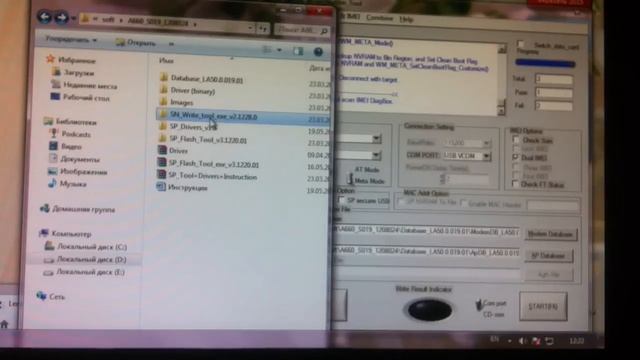Select Избранное in the navigation pane

72,60
